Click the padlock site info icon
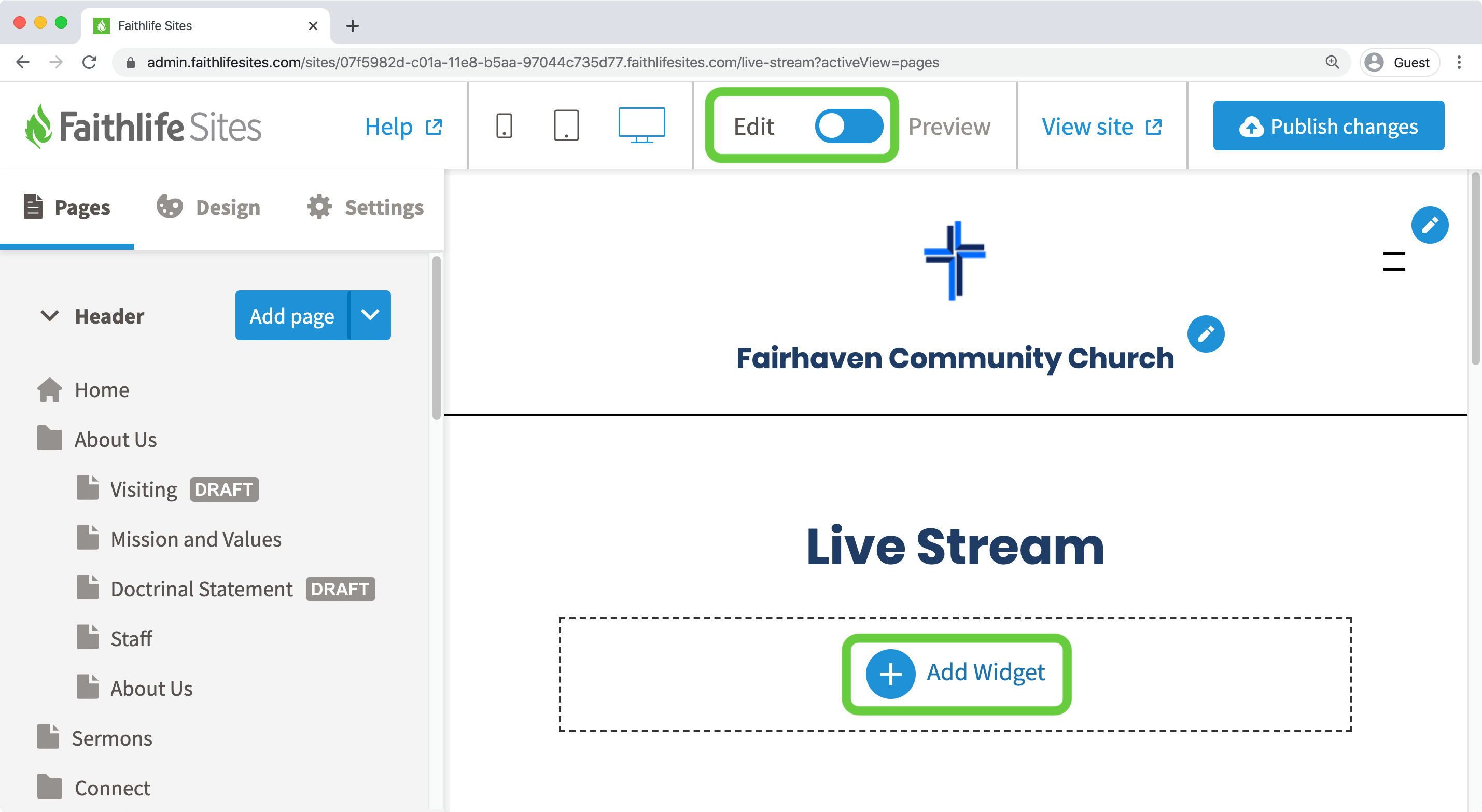 coord(131,62)
